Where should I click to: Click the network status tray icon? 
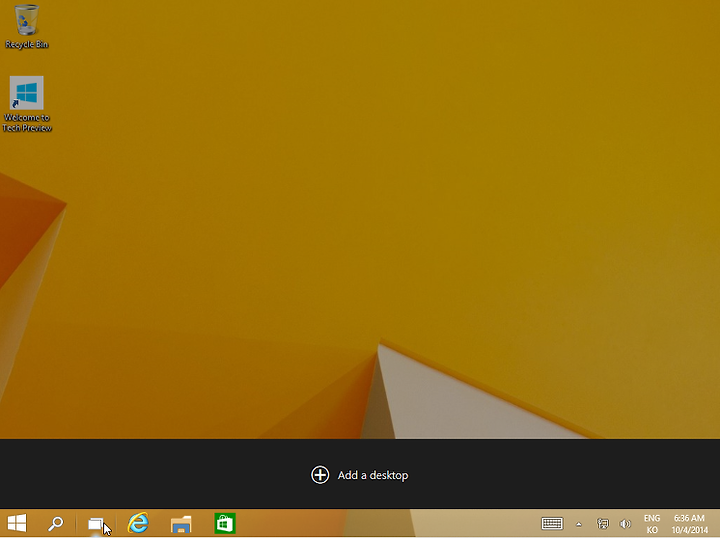602,523
